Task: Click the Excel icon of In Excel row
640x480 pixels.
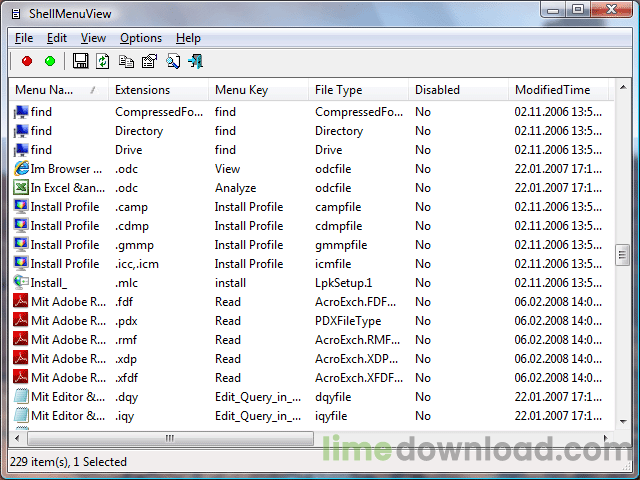Action: (x=21, y=188)
